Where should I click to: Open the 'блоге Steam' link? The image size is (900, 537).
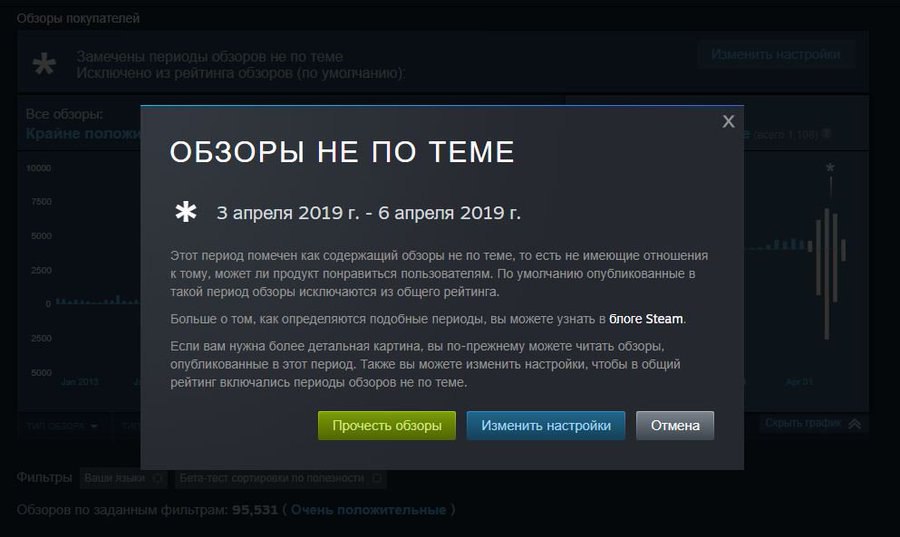coord(646,319)
